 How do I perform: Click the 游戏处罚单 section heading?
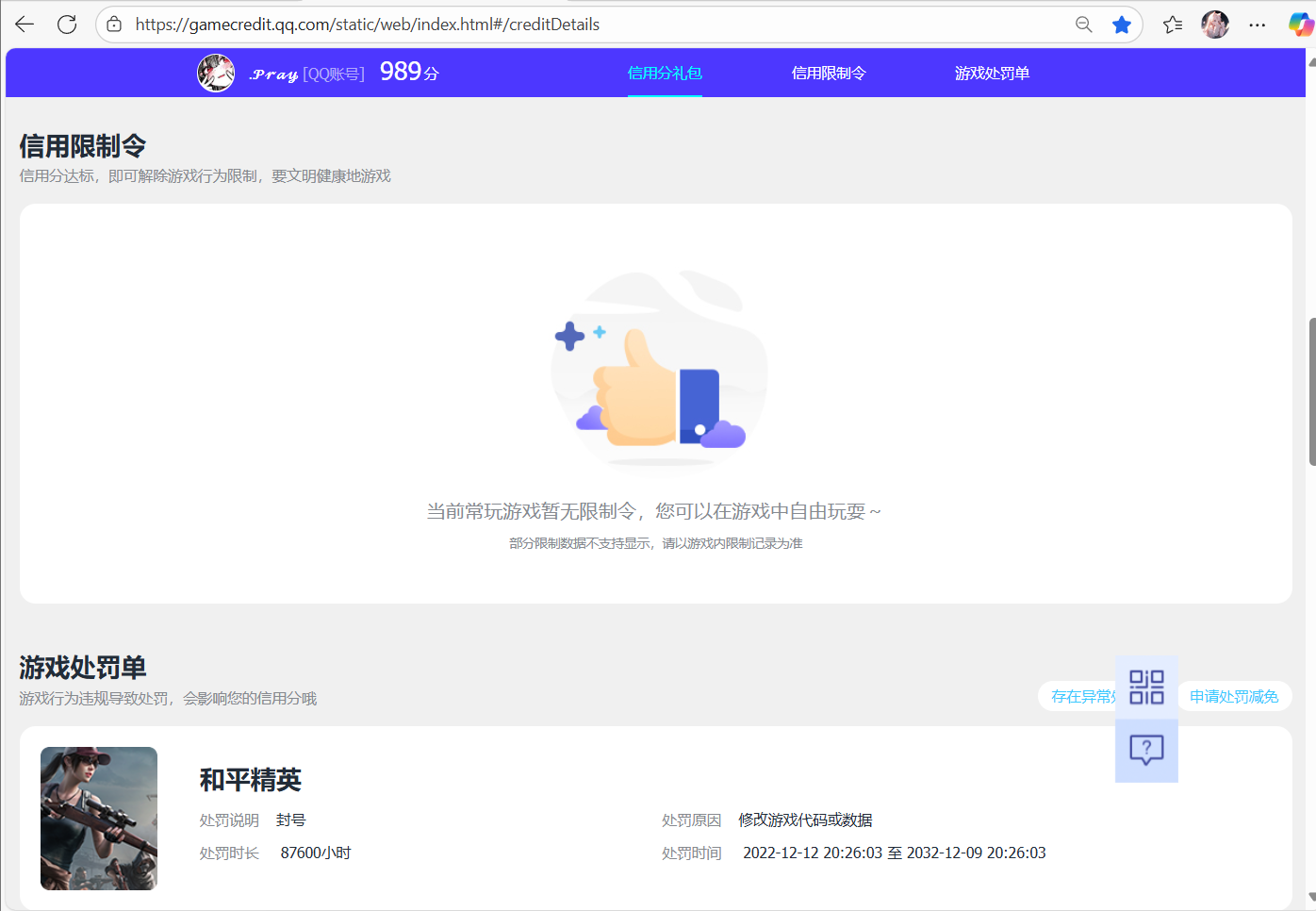pyautogui.click(x=83, y=668)
